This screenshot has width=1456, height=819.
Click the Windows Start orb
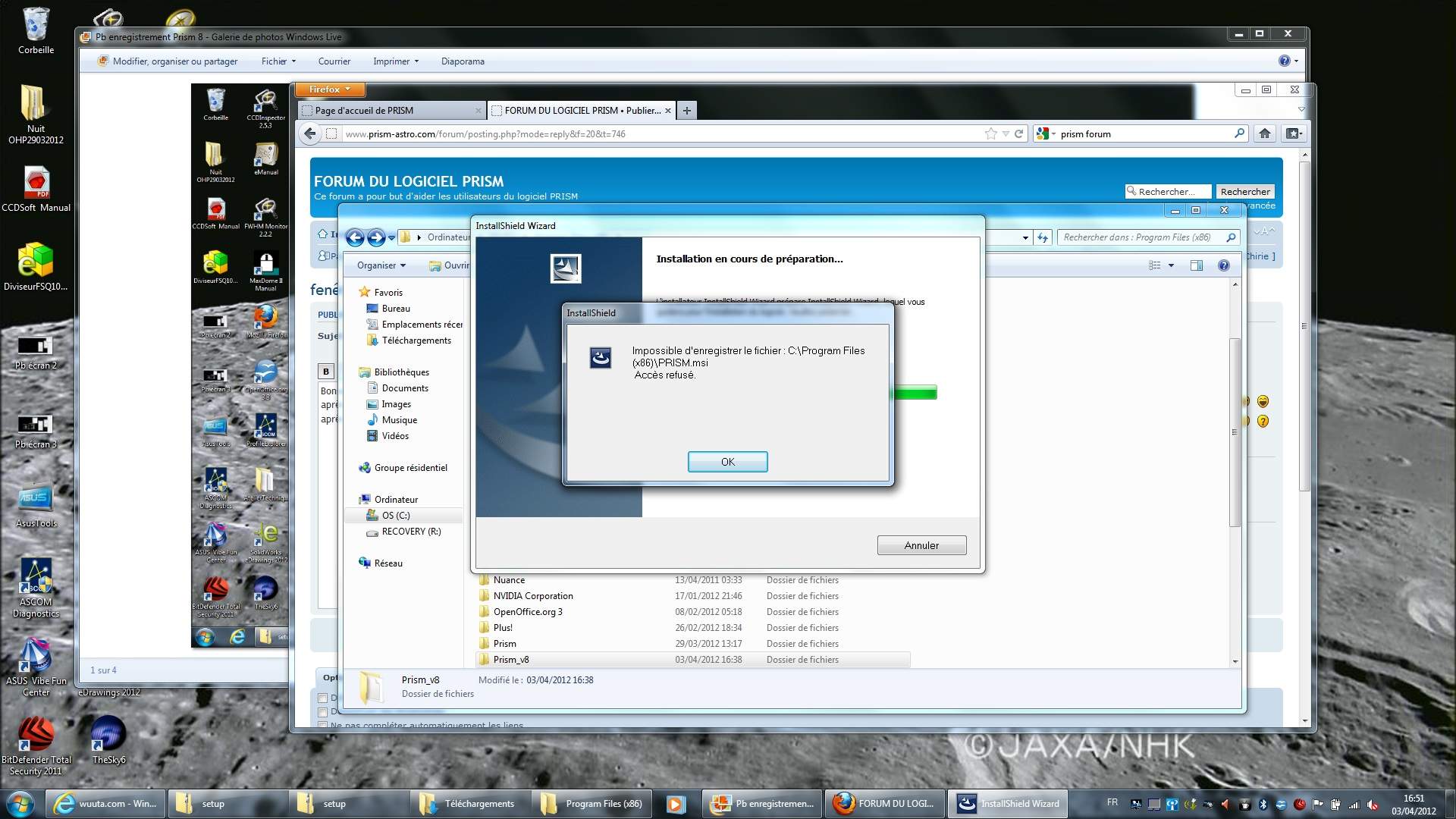pyautogui.click(x=20, y=803)
